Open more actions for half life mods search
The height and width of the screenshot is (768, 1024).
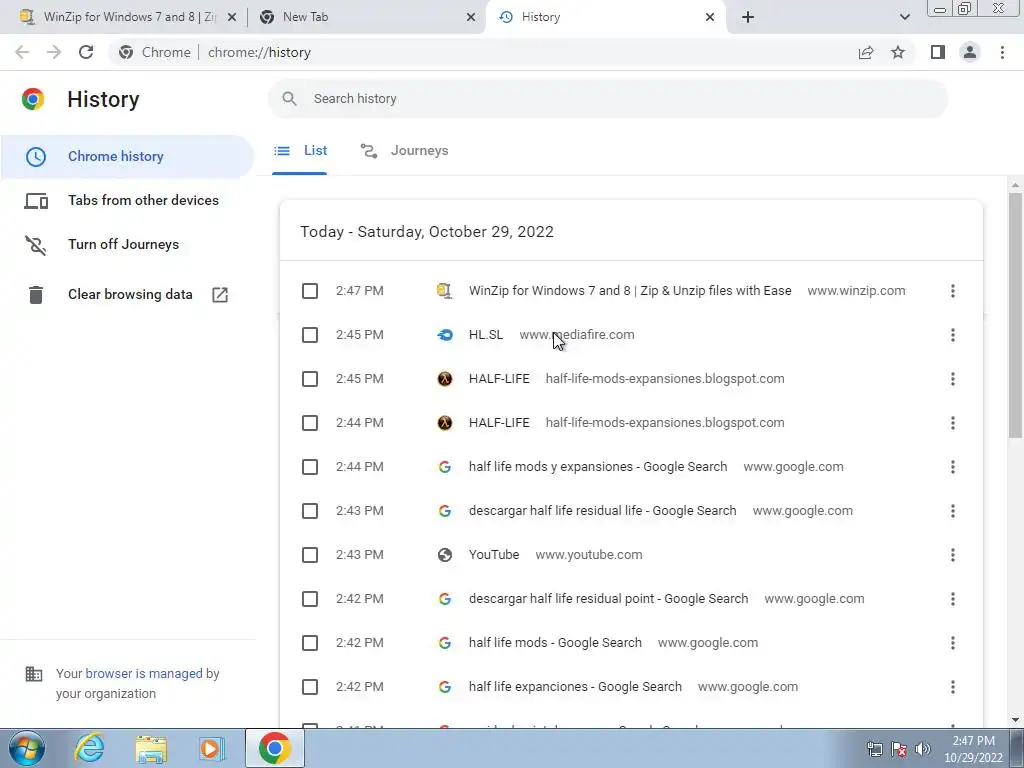(953, 643)
